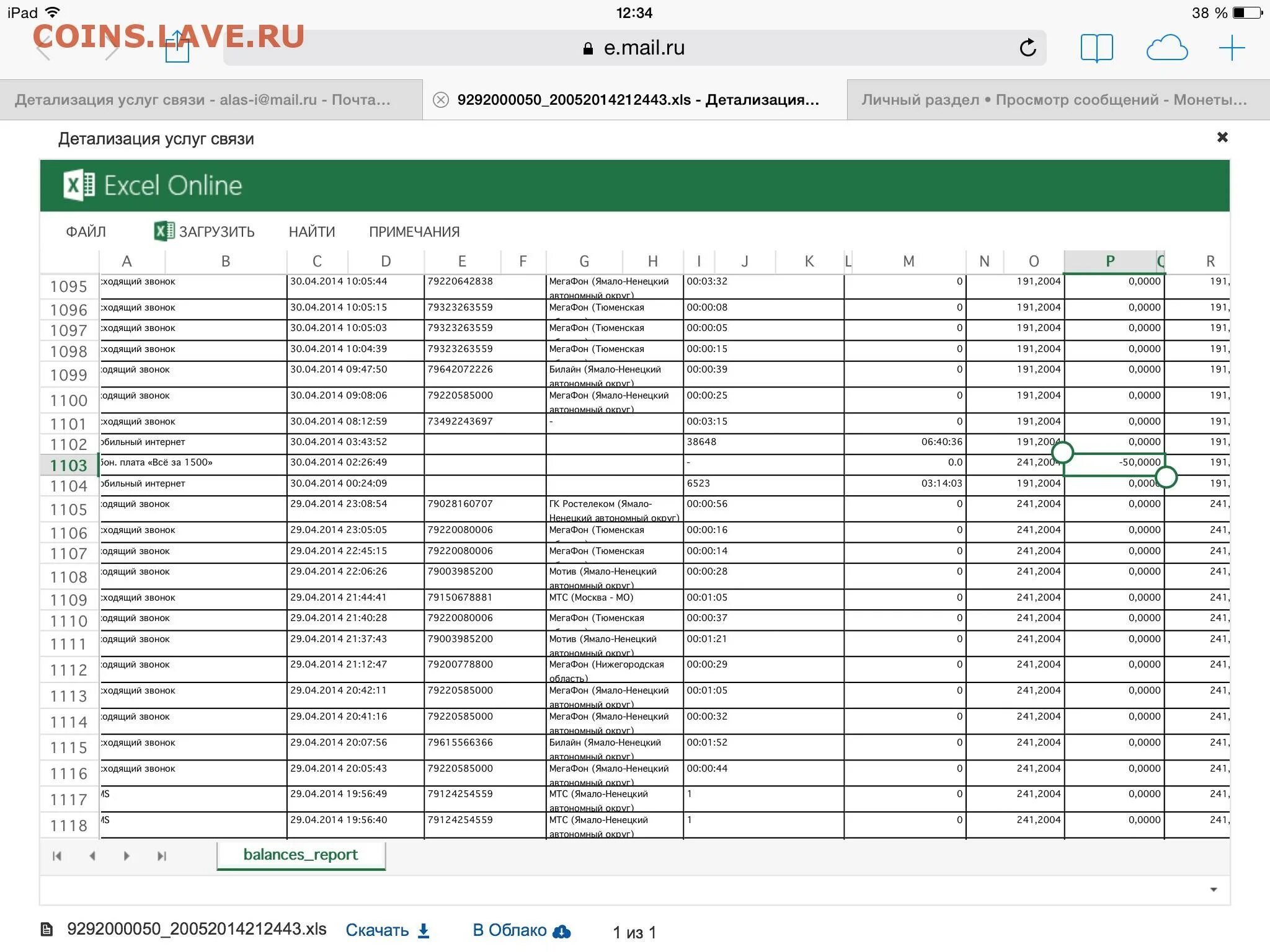Open Safari bookmarks book icon
Viewport: 1270px width, 952px height.
pos(1096,48)
